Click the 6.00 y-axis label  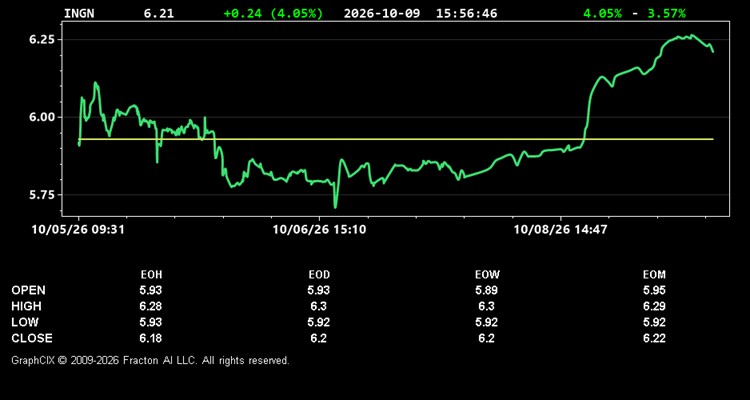point(41,117)
